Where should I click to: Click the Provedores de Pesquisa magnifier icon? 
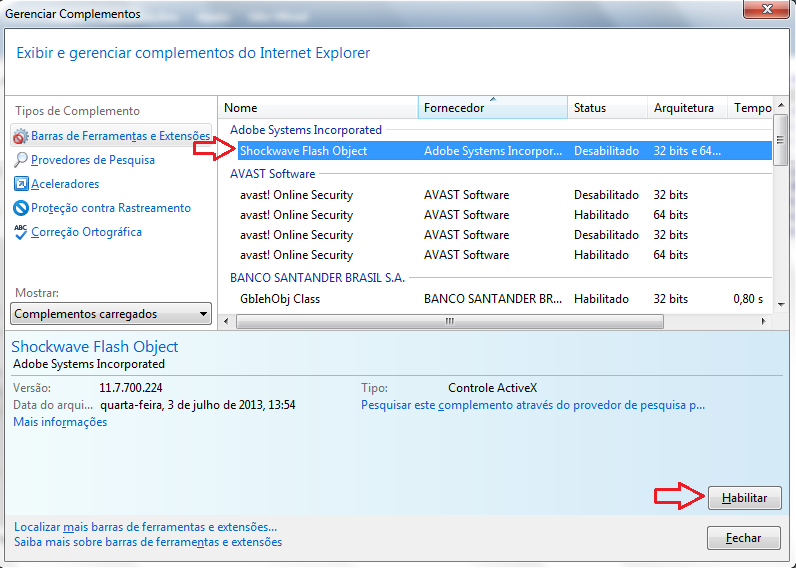pos(20,160)
